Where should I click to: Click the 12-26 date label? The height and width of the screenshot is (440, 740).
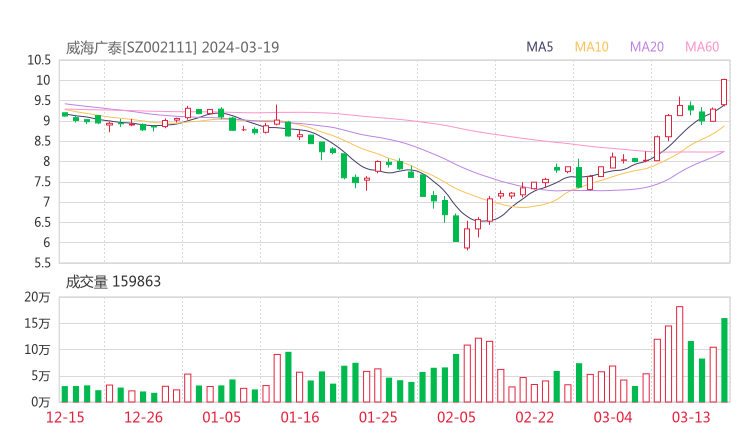143,418
